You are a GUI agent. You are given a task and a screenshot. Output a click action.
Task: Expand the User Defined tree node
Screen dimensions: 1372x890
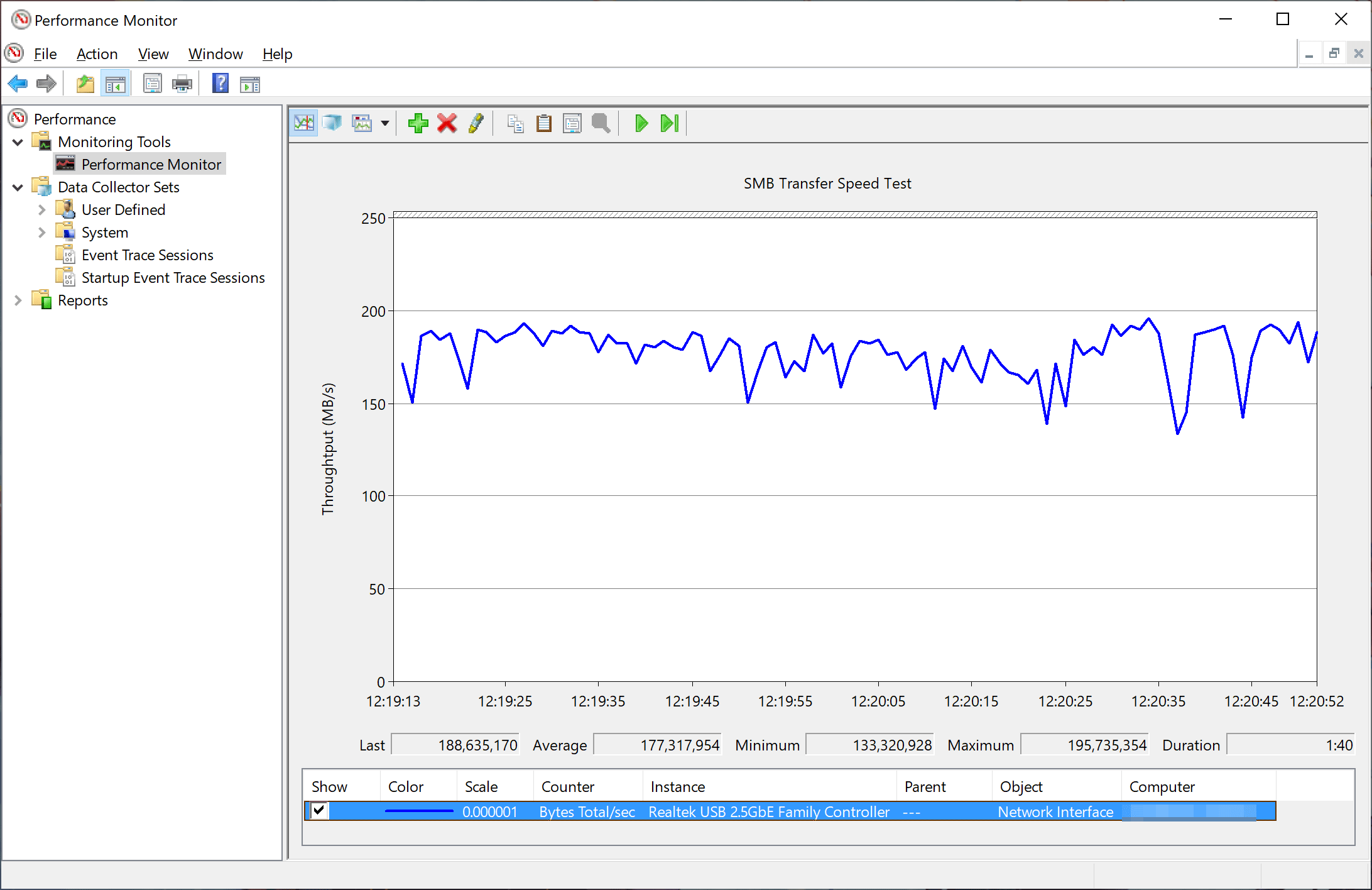(41, 210)
